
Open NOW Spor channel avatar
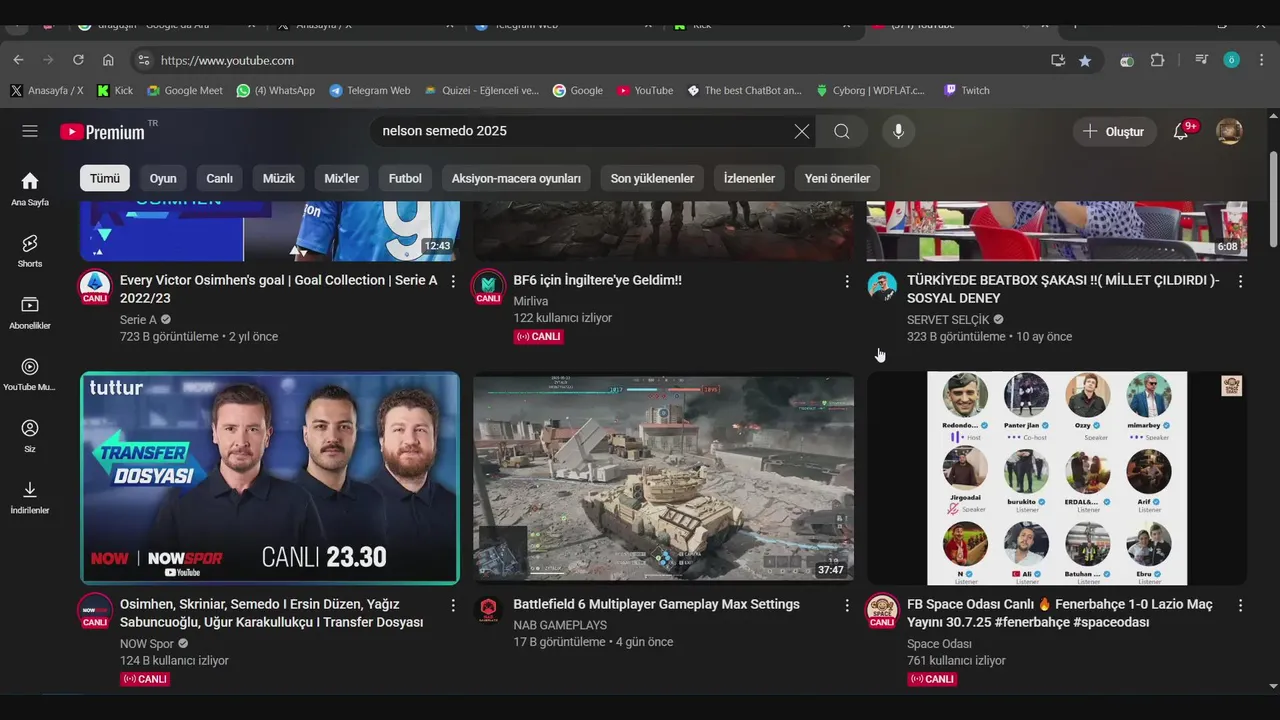95,611
